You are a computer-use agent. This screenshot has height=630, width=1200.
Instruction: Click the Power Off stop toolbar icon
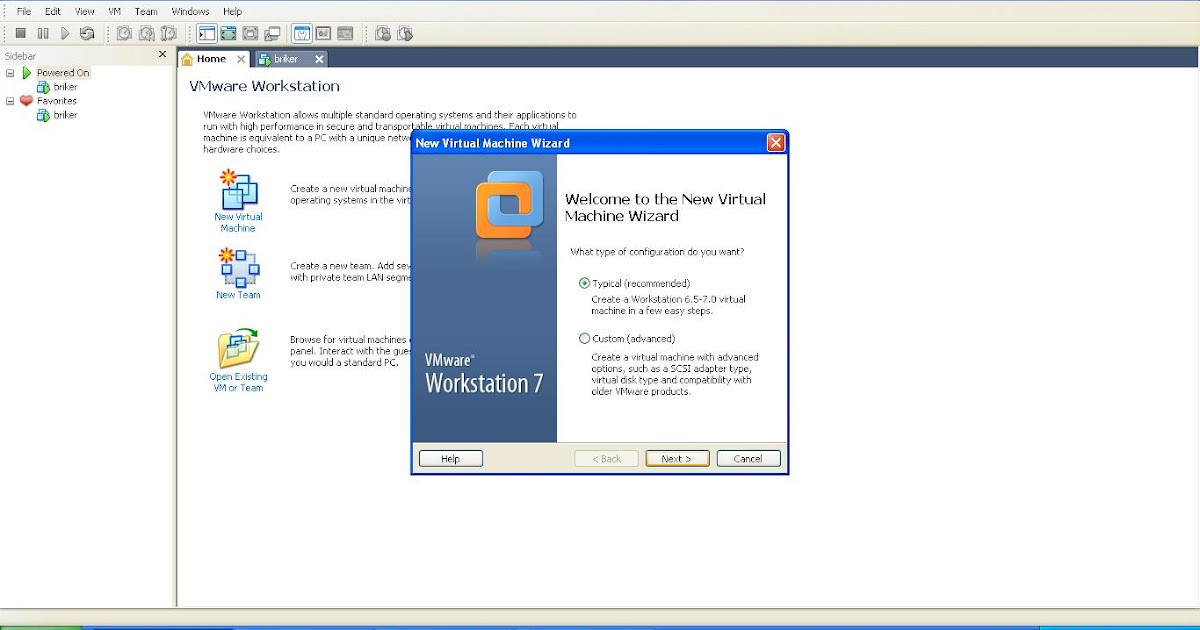point(20,34)
